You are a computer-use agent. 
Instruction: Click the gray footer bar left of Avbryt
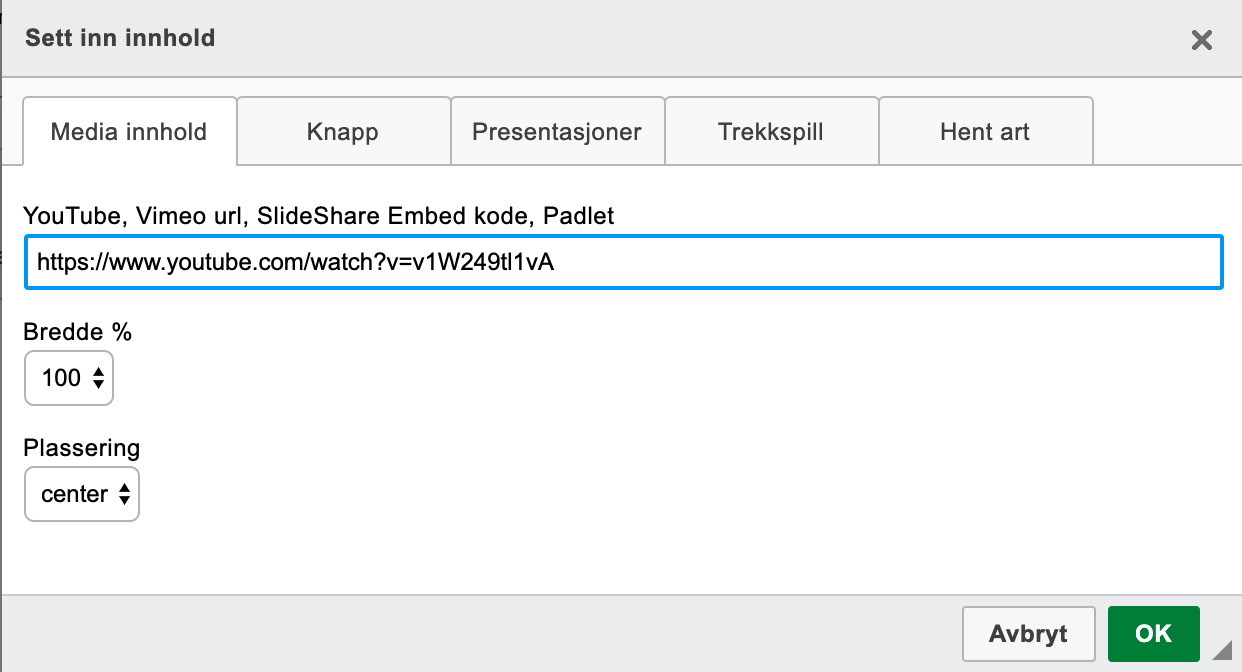tap(480, 633)
